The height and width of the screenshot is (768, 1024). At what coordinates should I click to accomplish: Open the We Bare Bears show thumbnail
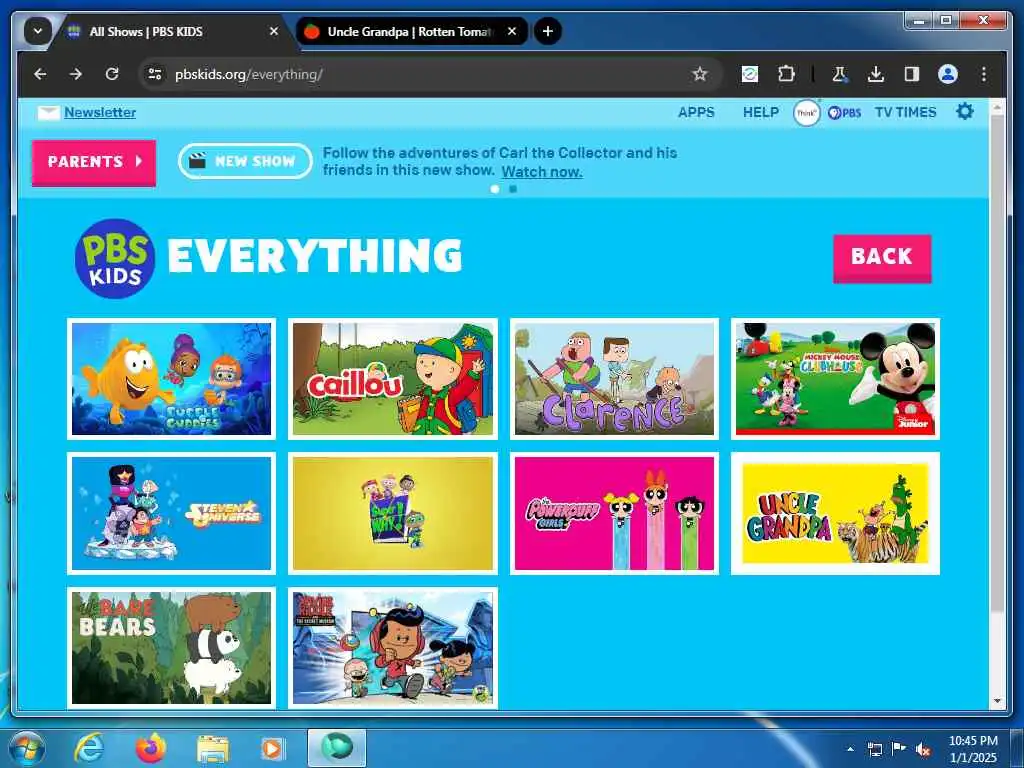click(x=172, y=648)
